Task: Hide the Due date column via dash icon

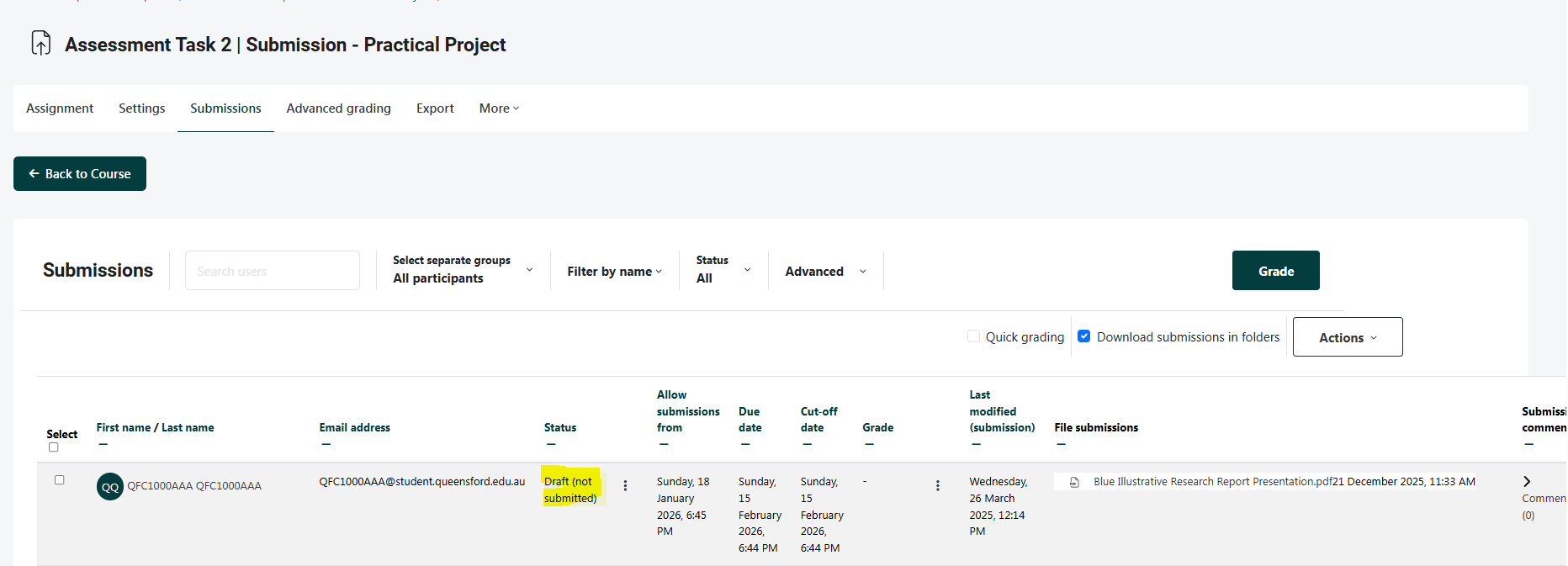Action: pyautogui.click(x=745, y=444)
